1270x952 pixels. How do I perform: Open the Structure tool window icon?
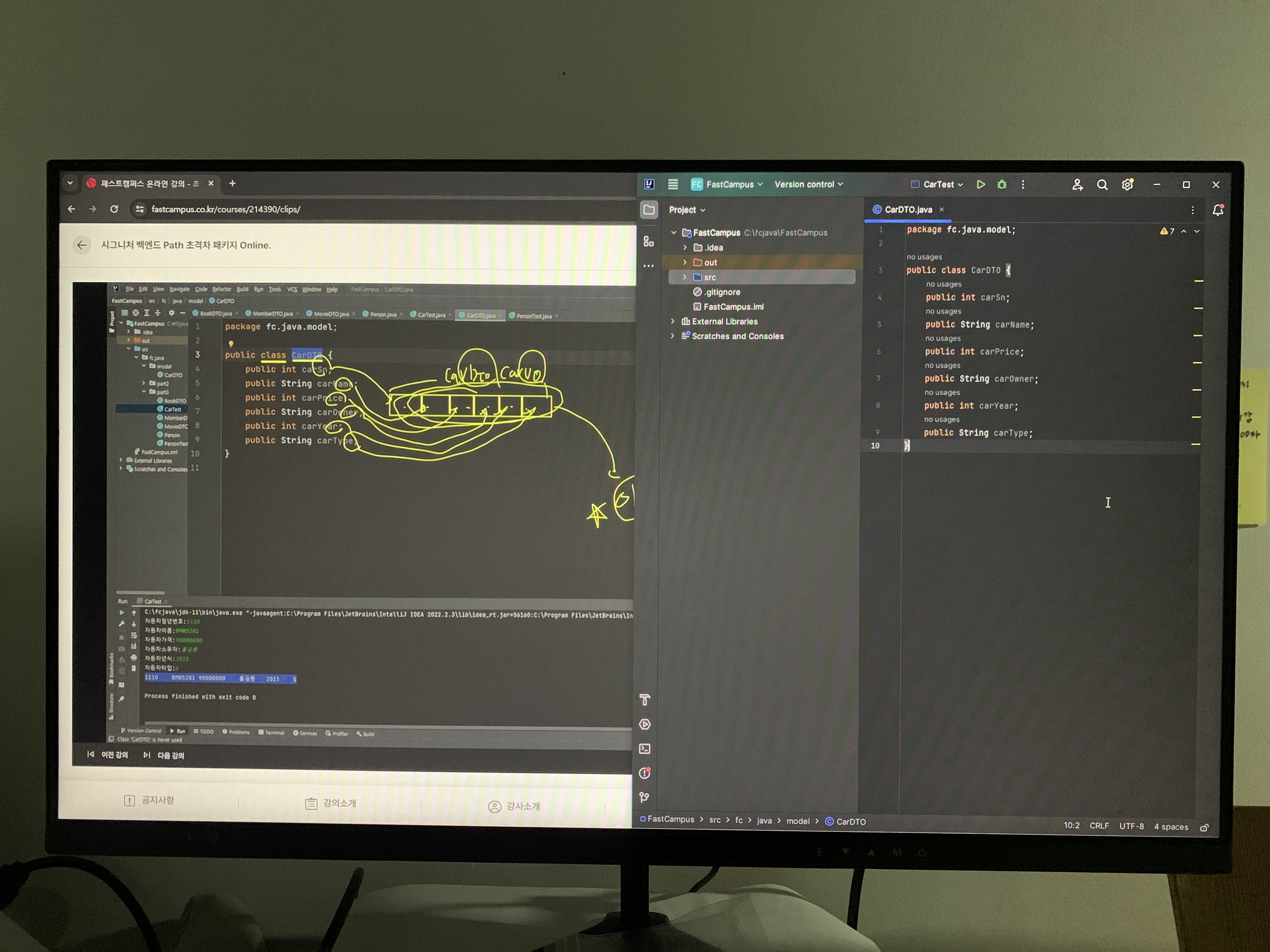648,241
